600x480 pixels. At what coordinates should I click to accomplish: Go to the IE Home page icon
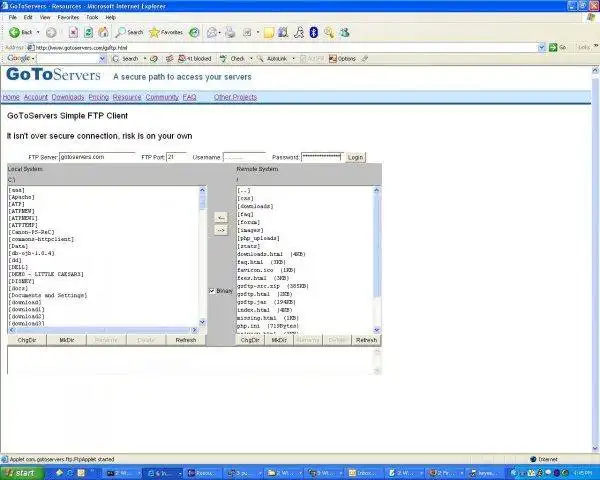tap(103, 33)
